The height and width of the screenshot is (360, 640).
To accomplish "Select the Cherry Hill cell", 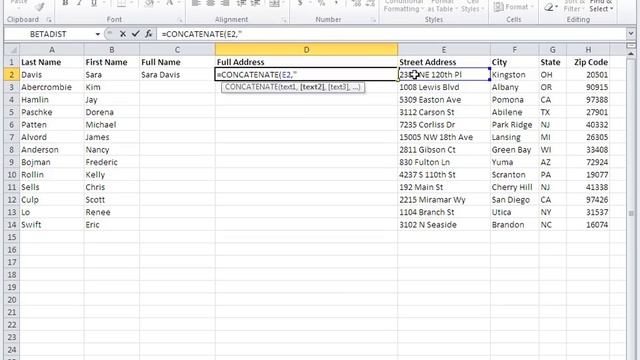I will pyautogui.click(x=514, y=187).
